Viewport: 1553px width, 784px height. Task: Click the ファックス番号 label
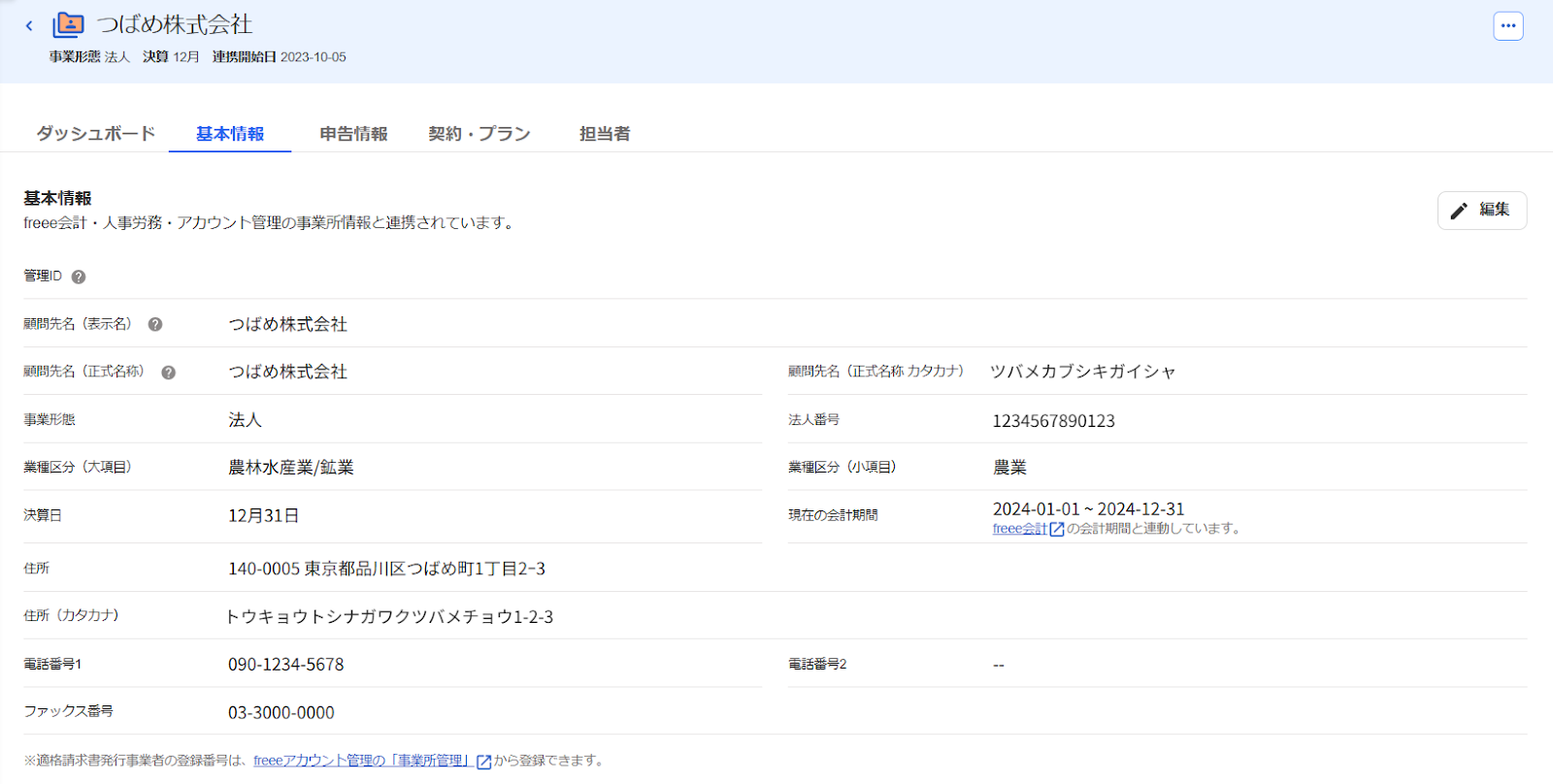pos(68,711)
